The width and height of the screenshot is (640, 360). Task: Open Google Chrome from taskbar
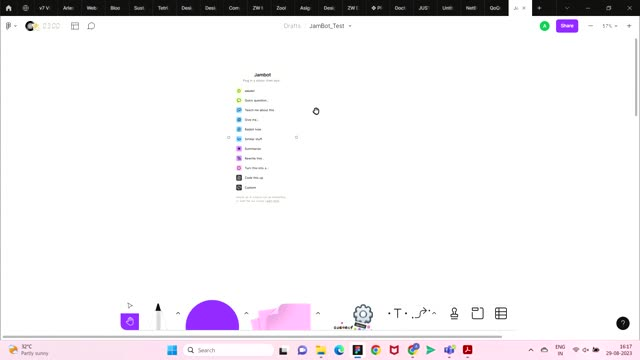pos(376,350)
